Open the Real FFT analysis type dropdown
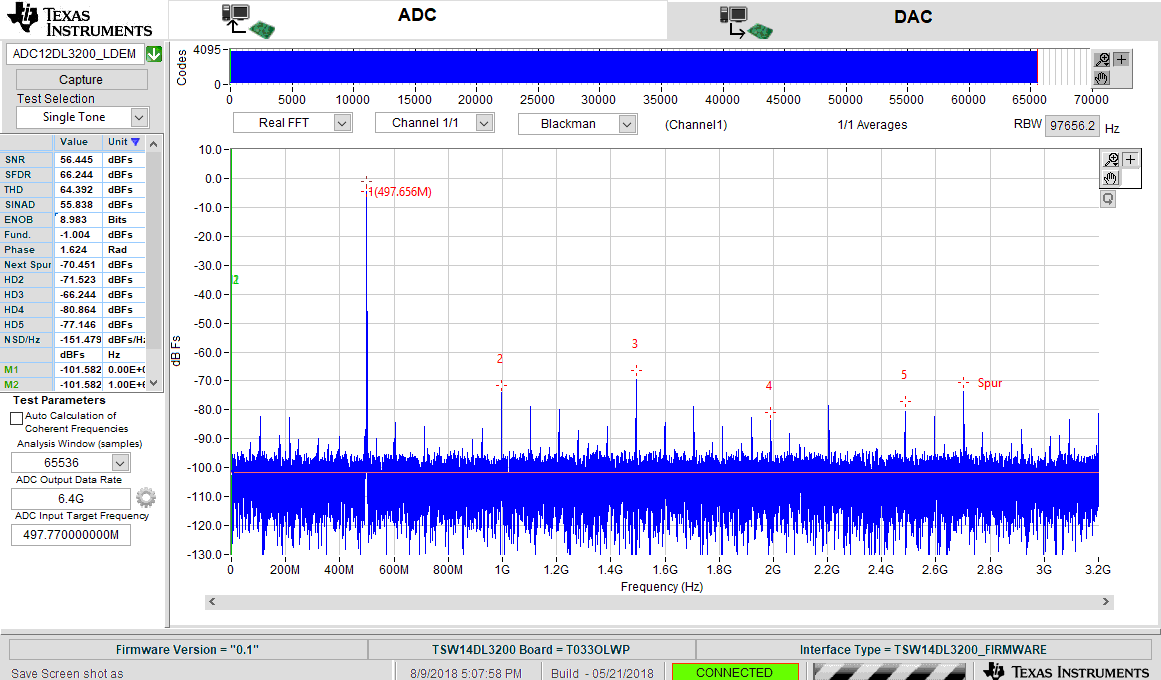This screenshot has height=680, width=1161. (292, 124)
